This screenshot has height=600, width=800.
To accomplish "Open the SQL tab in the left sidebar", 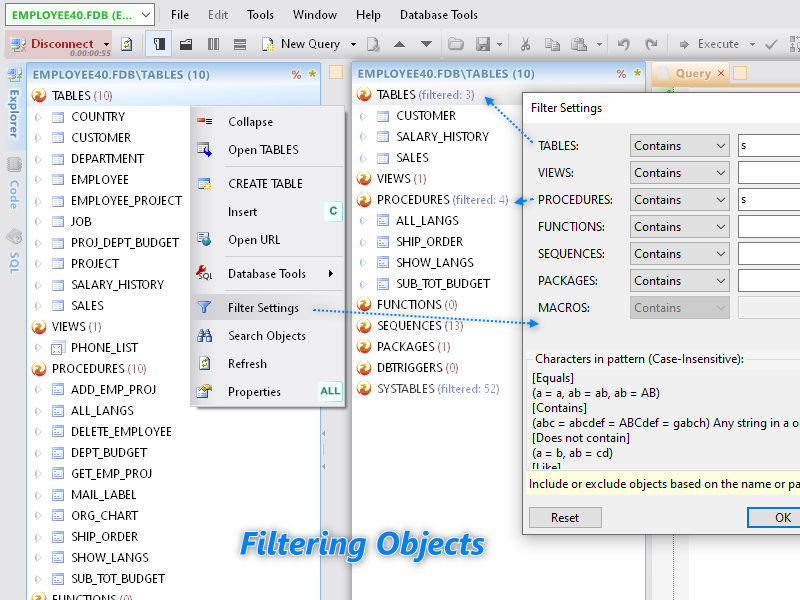I will tap(14, 262).
